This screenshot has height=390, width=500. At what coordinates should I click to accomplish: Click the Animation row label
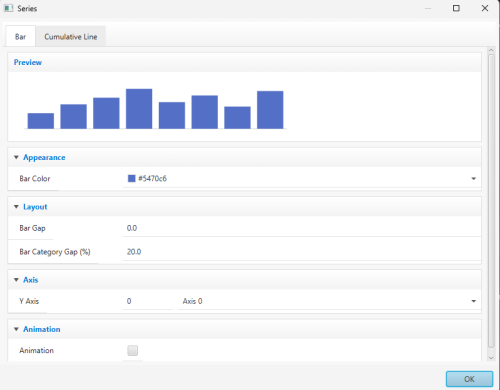tap(36, 350)
